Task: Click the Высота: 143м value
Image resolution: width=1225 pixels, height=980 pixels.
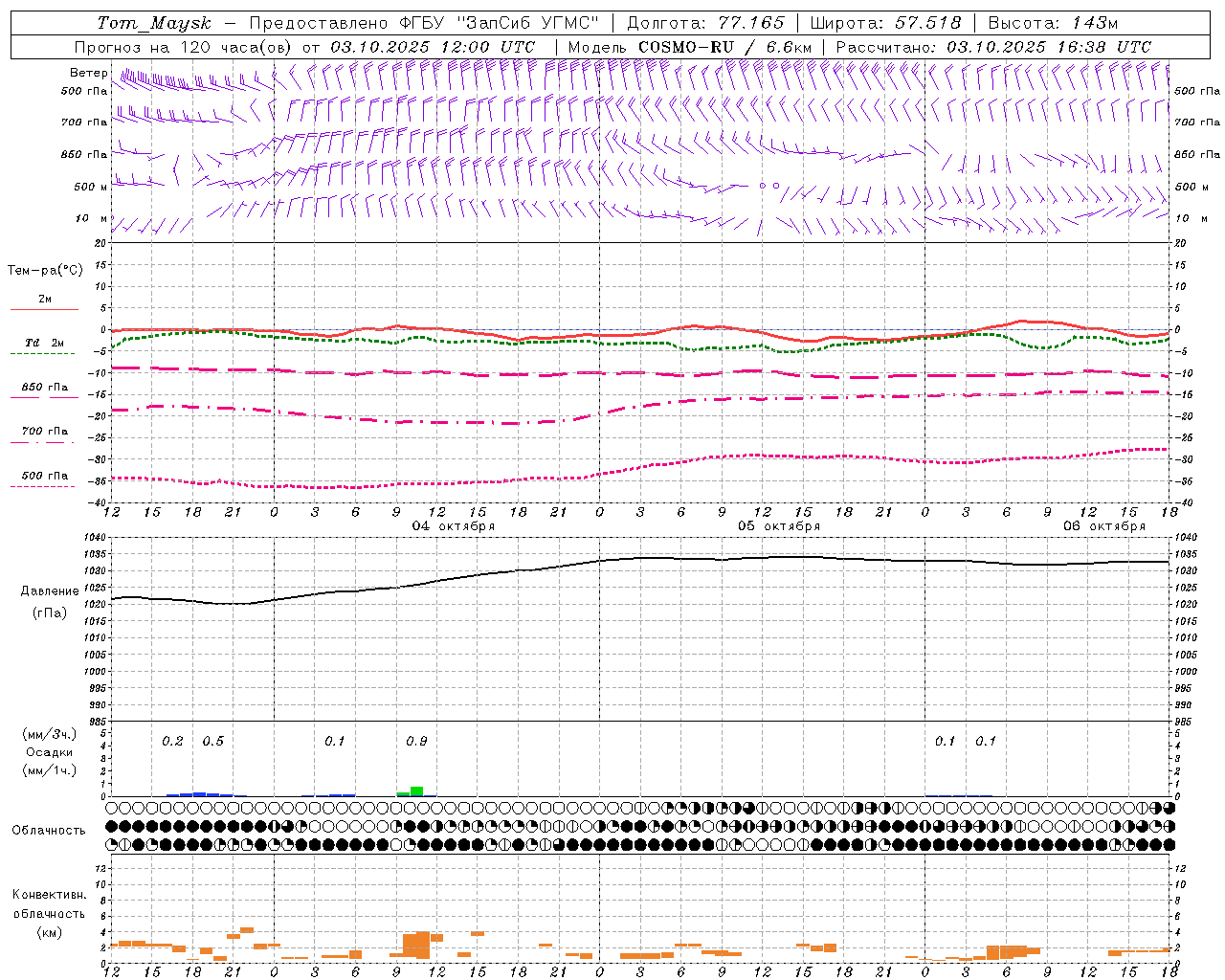Action: pyautogui.click(x=1053, y=23)
